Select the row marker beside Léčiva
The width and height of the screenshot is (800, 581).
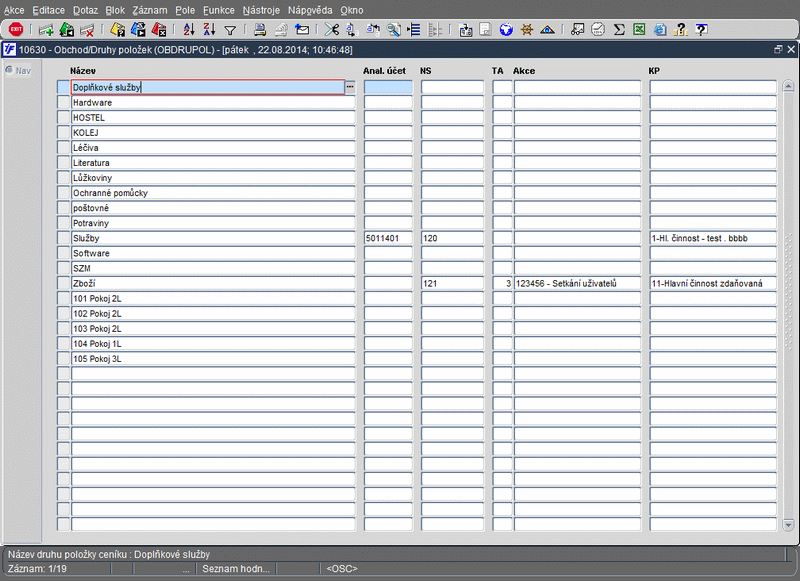click(63, 148)
